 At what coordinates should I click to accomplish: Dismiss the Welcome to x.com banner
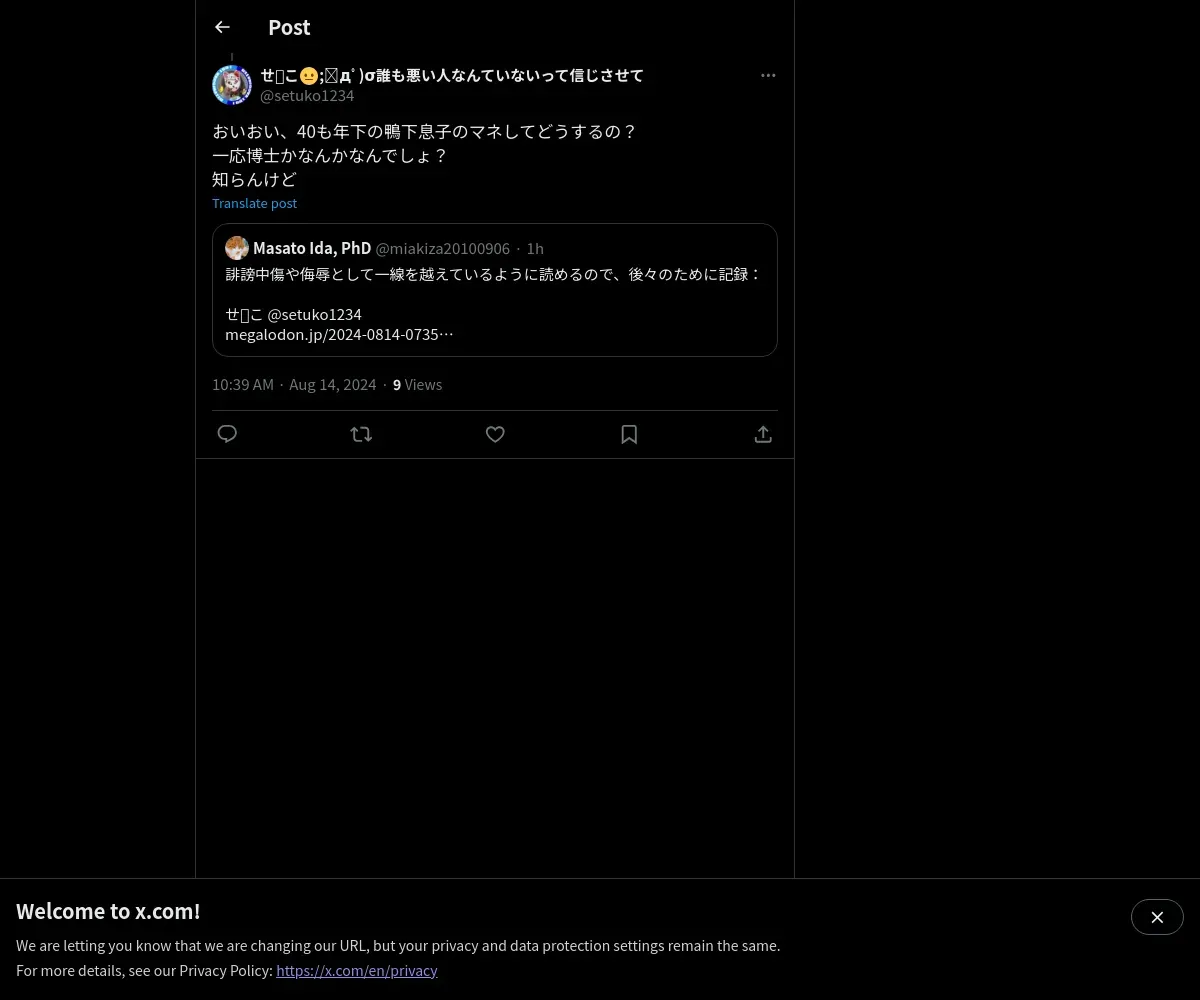[1157, 917]
